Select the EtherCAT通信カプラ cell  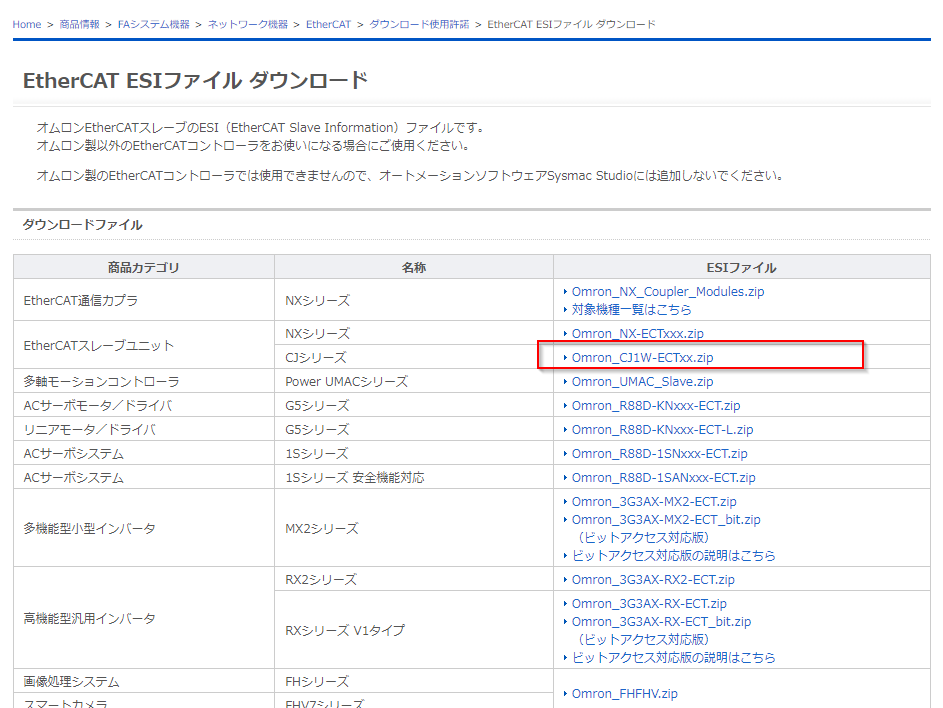(144, 300)
